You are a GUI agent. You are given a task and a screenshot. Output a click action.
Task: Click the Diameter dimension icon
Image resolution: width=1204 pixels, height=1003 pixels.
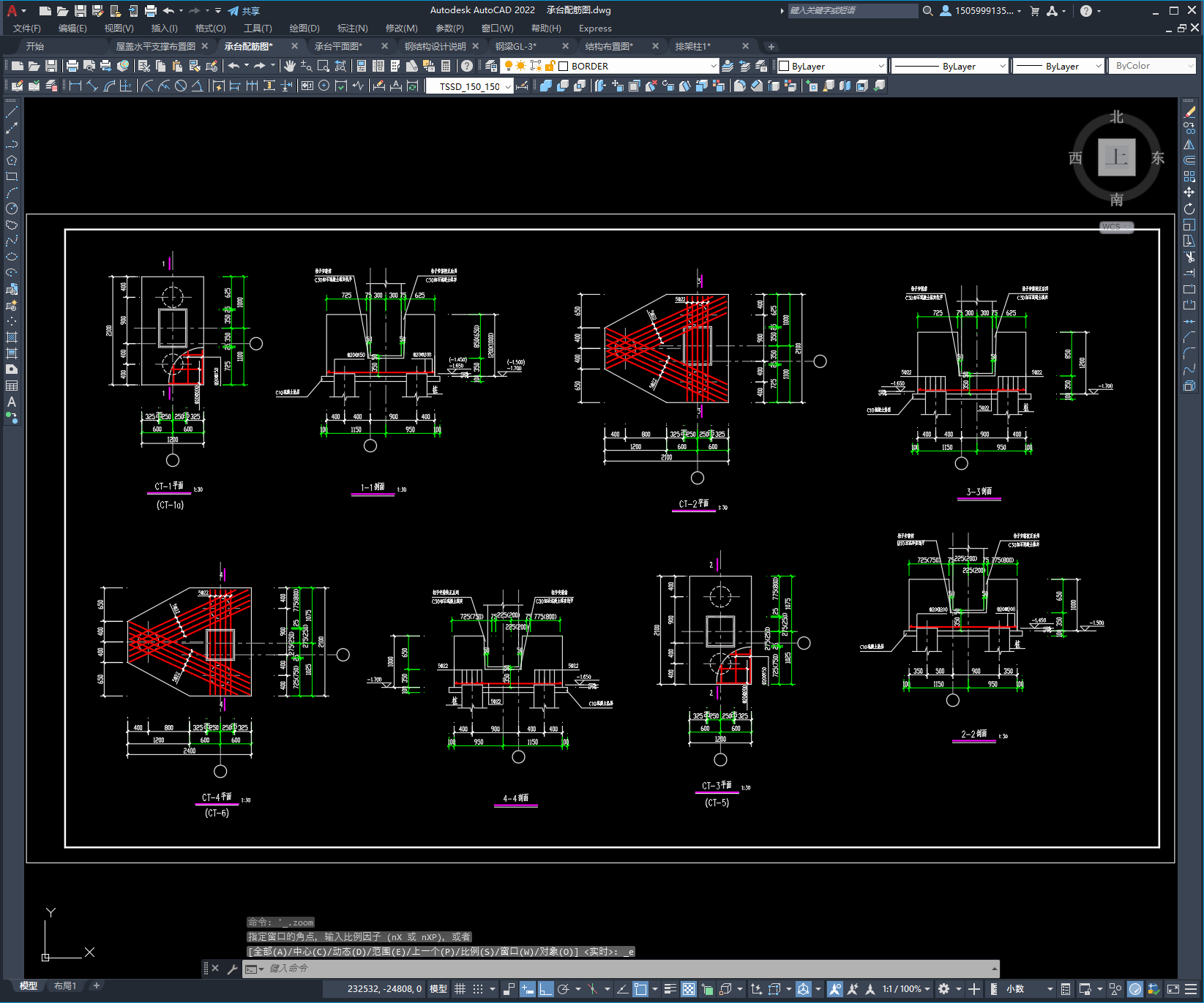click(181, 86)
